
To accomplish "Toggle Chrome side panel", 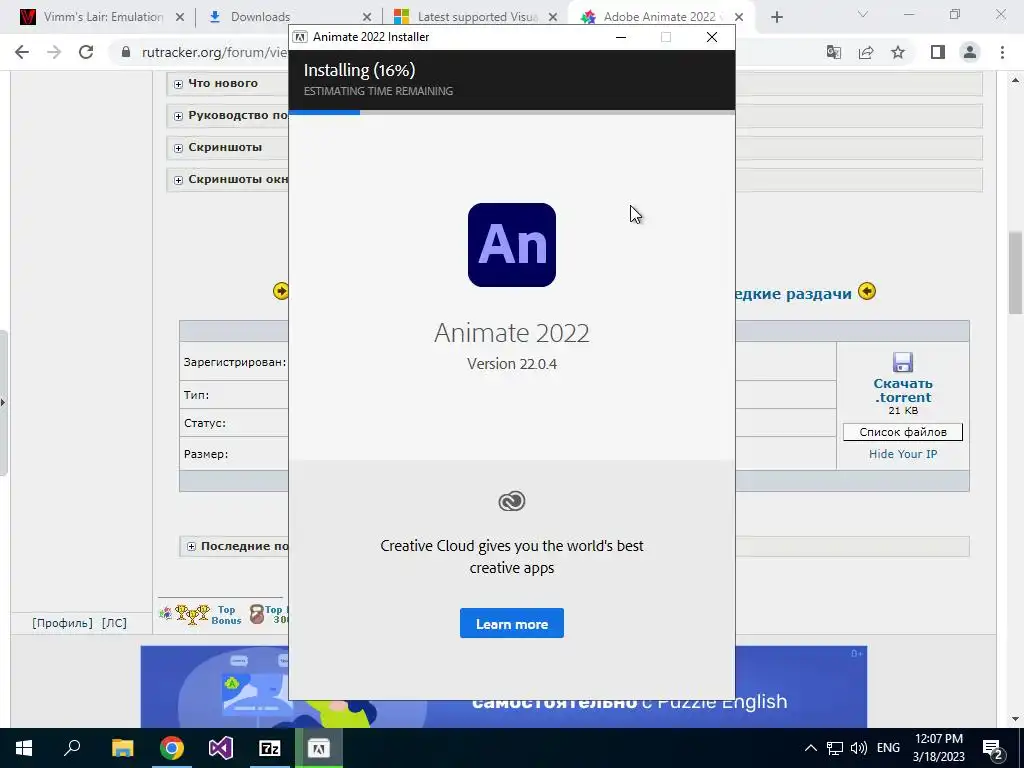I will (x=938, y=52).
